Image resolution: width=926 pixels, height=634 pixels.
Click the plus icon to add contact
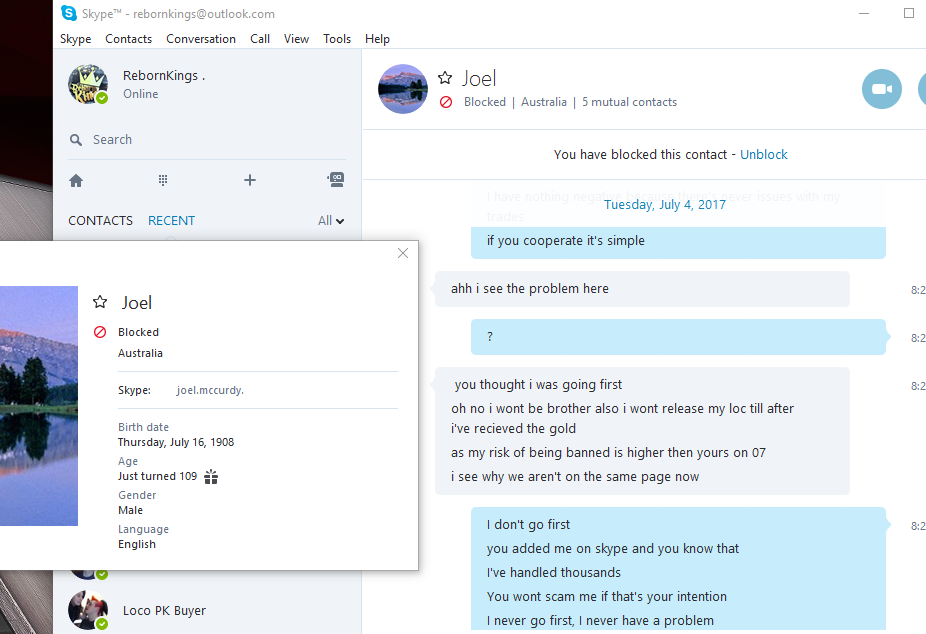[x=250, y=180]
